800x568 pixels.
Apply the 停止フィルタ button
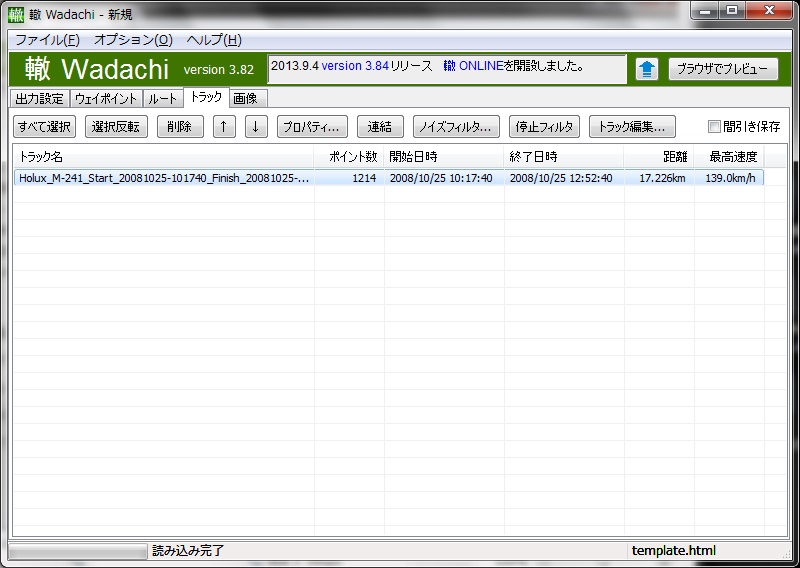point(544,127)
